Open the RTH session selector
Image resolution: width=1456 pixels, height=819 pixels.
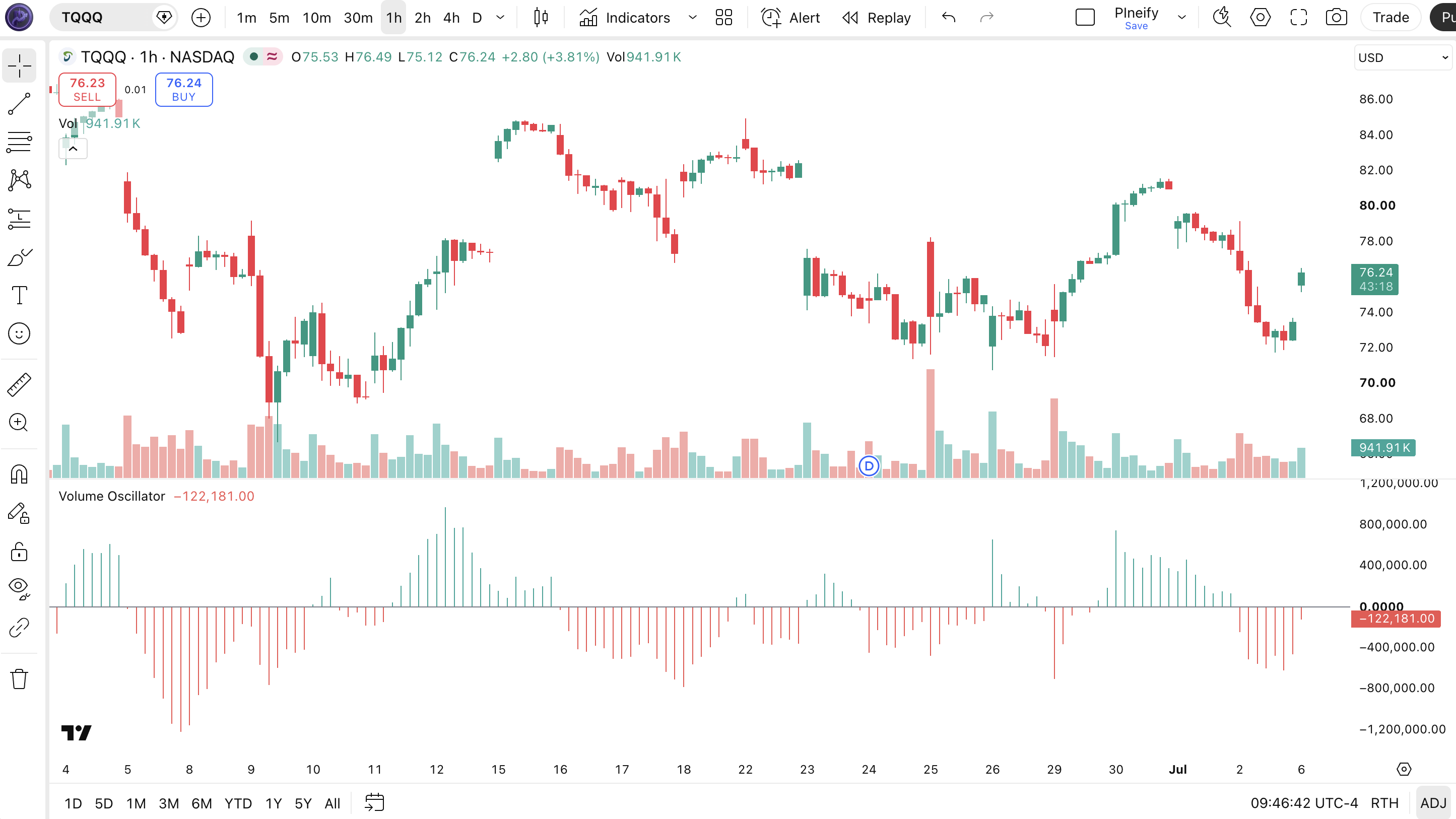pos(1384,803)
